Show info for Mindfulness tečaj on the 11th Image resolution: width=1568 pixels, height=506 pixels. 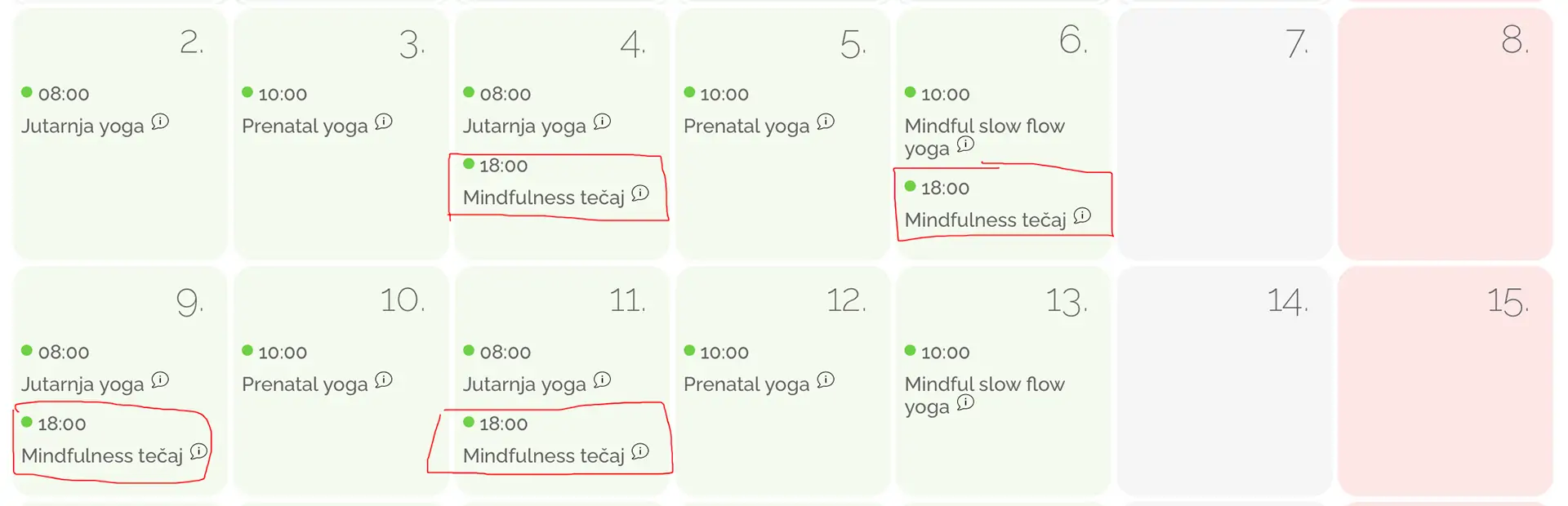point(640,451)
